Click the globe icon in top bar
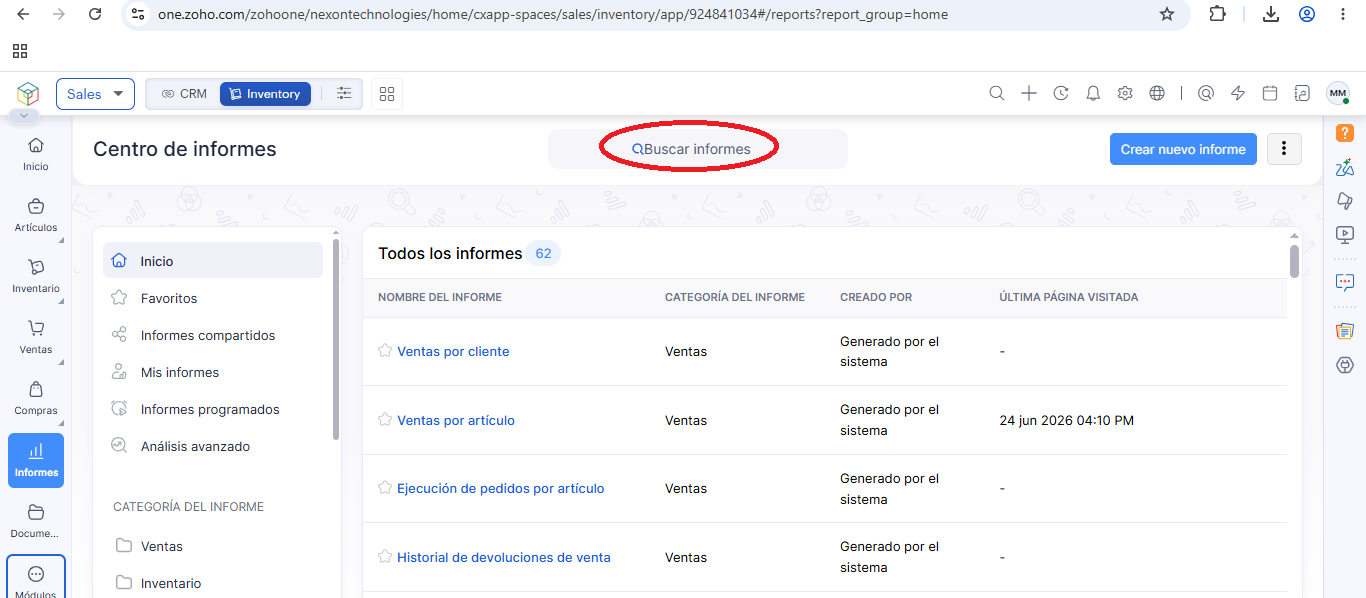The height and width of the screenshot is (598, 1366). coord(1157,93)
